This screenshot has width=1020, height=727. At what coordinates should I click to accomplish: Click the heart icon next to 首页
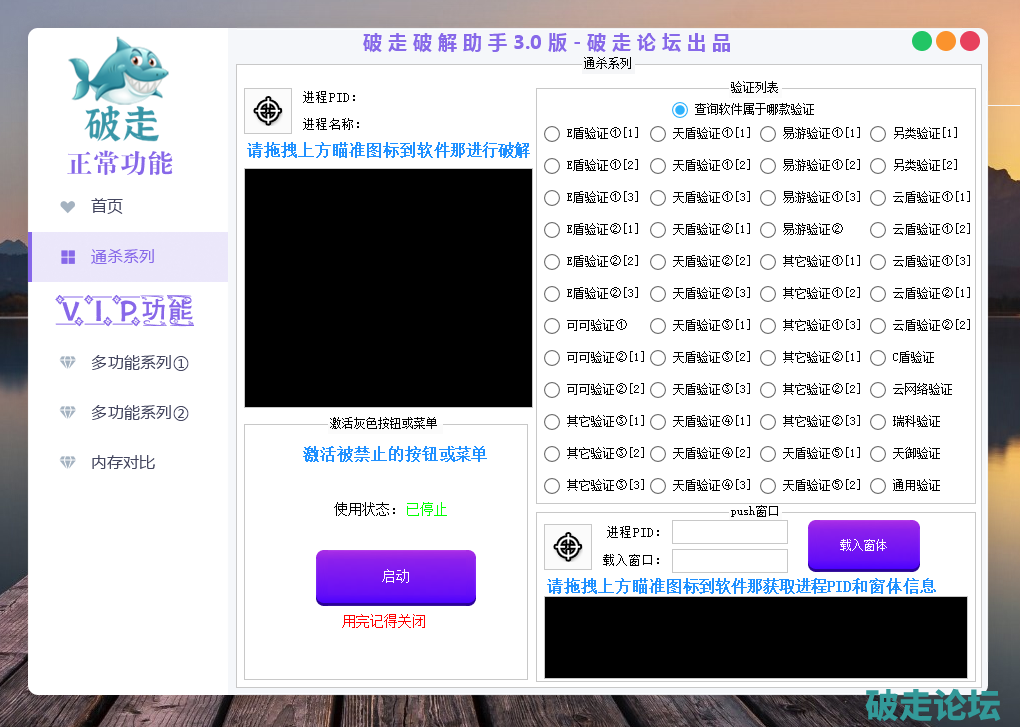[x=67, y=206]
